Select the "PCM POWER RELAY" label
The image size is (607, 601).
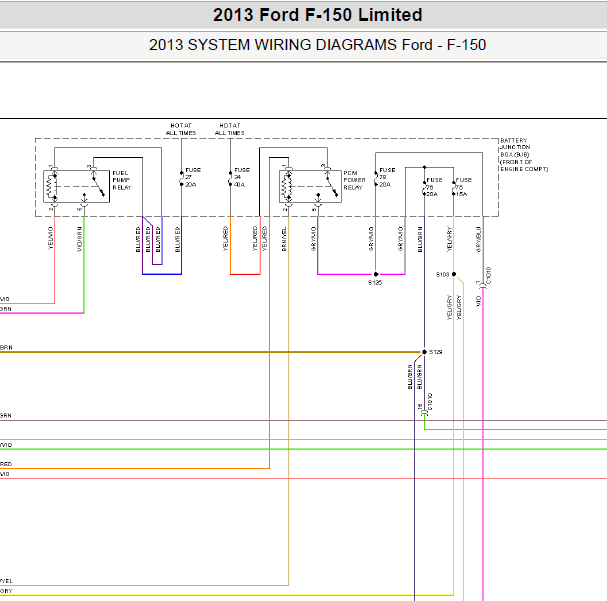354,180
